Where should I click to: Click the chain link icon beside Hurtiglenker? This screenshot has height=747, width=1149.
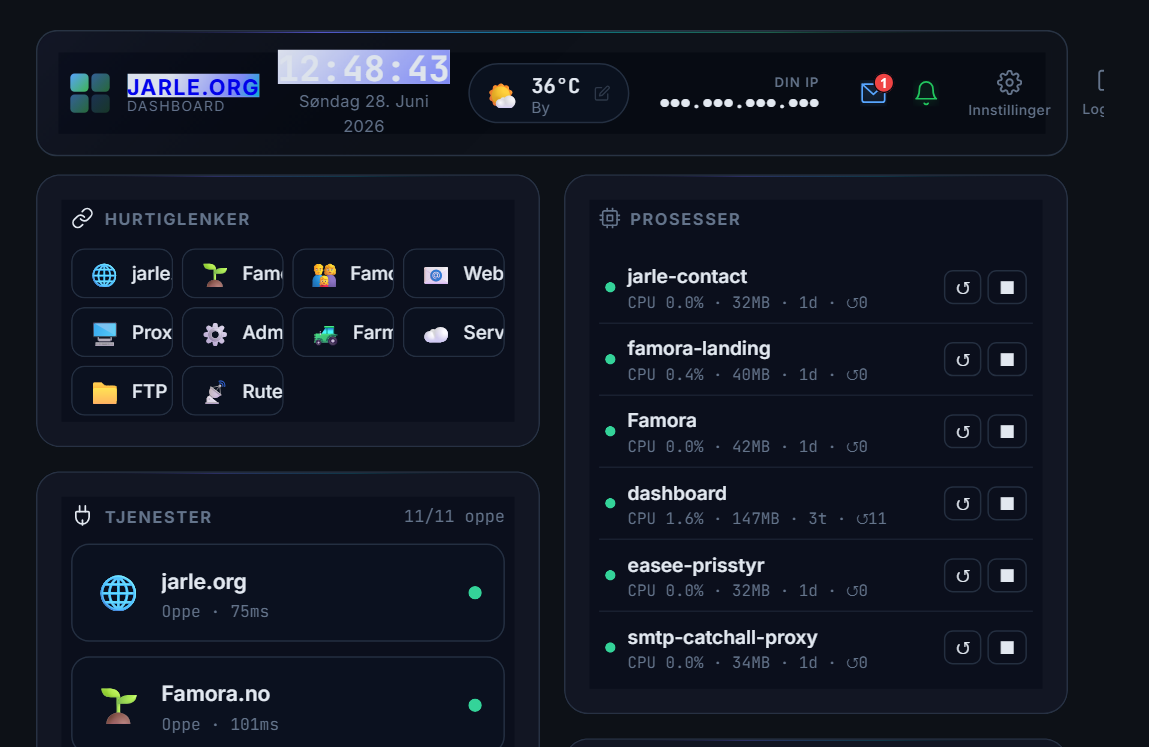coord(83,218)
